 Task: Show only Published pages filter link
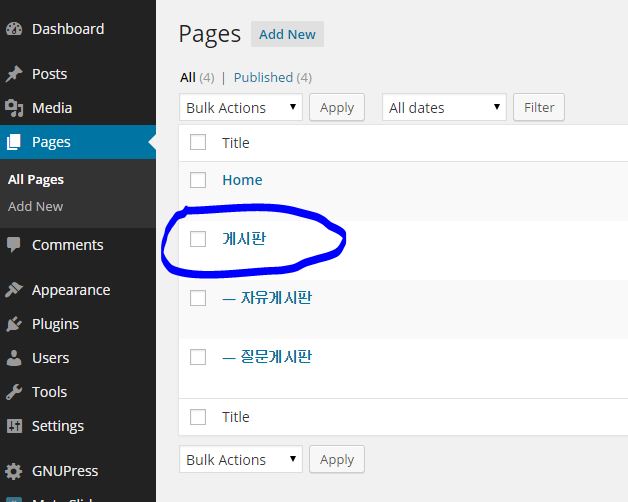263,77
